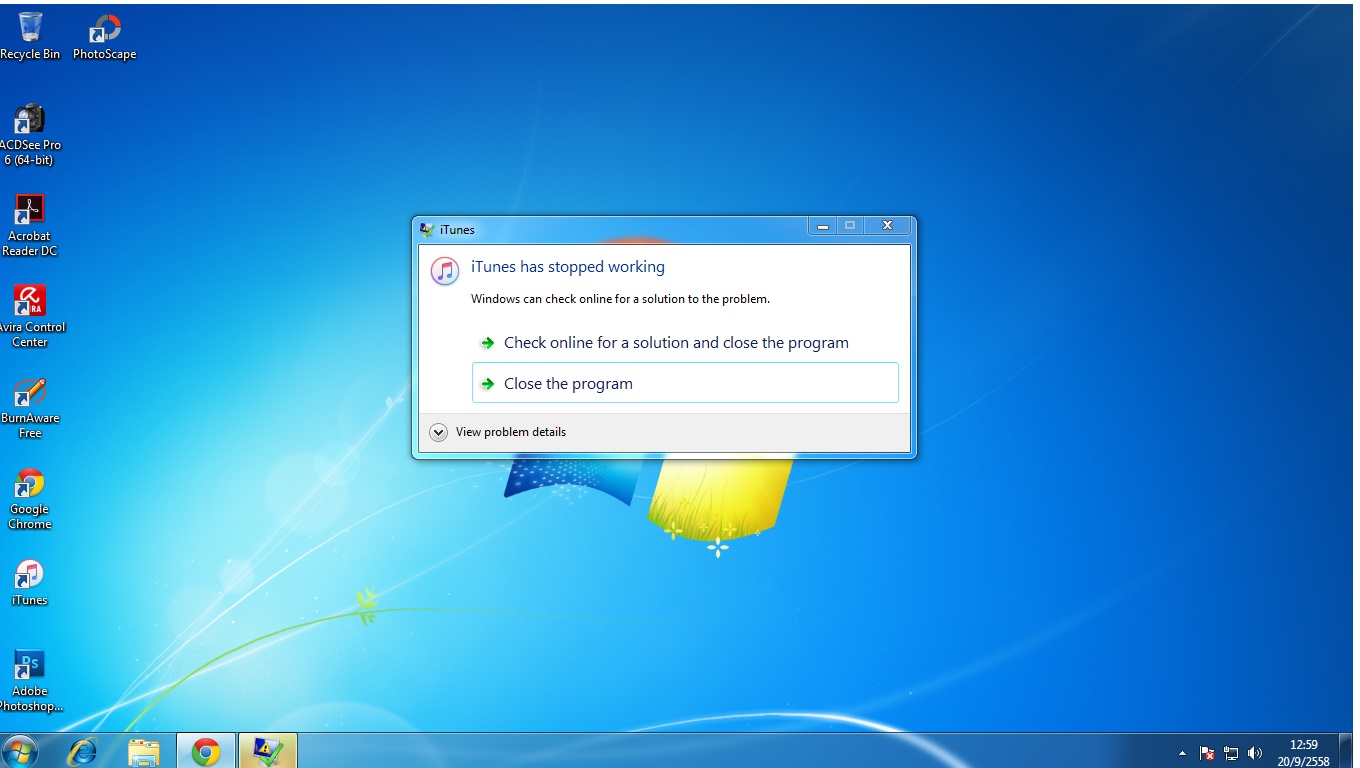Viewport: 1360px width, 768px height.
Task: Select the Google Chrome desktop shortcut
Action: coord(30,498)
